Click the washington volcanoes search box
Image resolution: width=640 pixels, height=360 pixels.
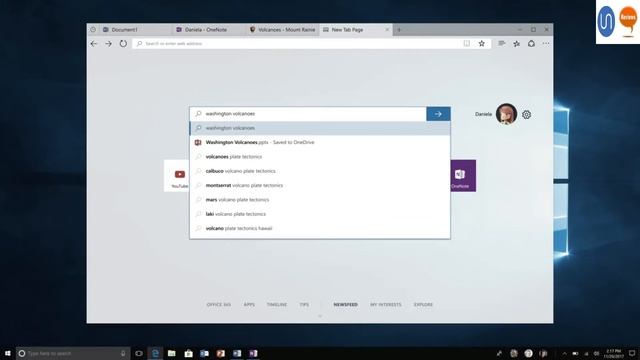(308, 114)
